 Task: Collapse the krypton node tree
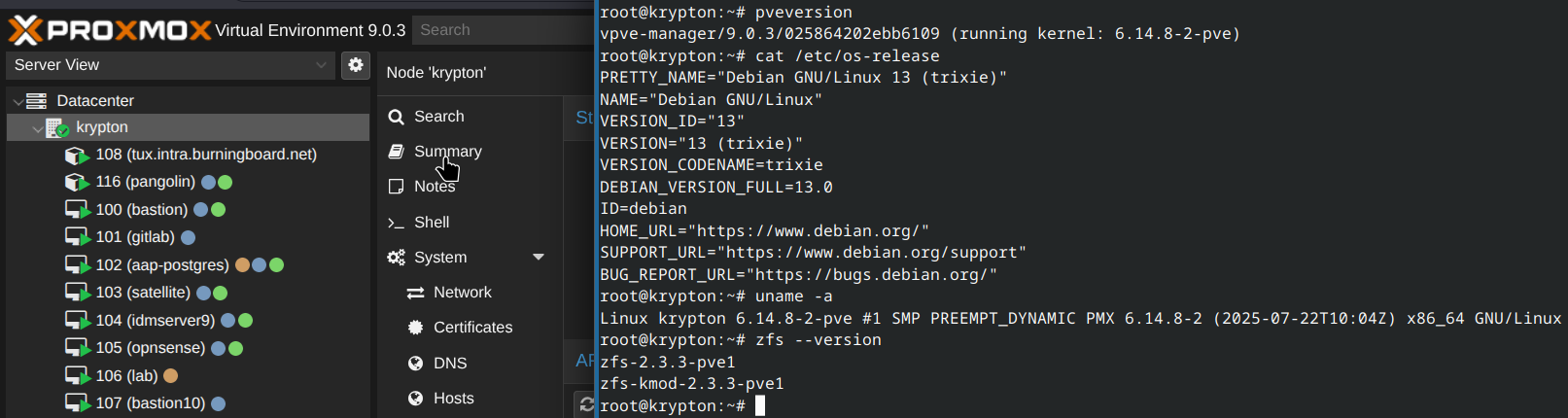tap(37, 128)
